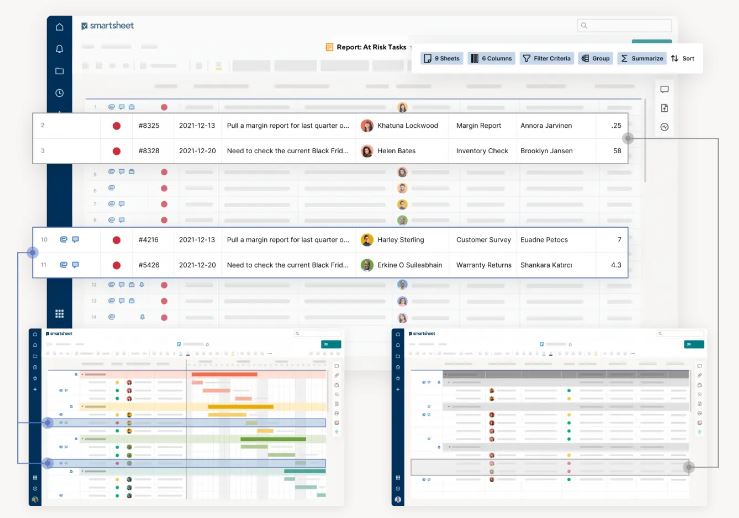Click the main window search field
Viewport: 739px width, 518px height.
(624, 25)
